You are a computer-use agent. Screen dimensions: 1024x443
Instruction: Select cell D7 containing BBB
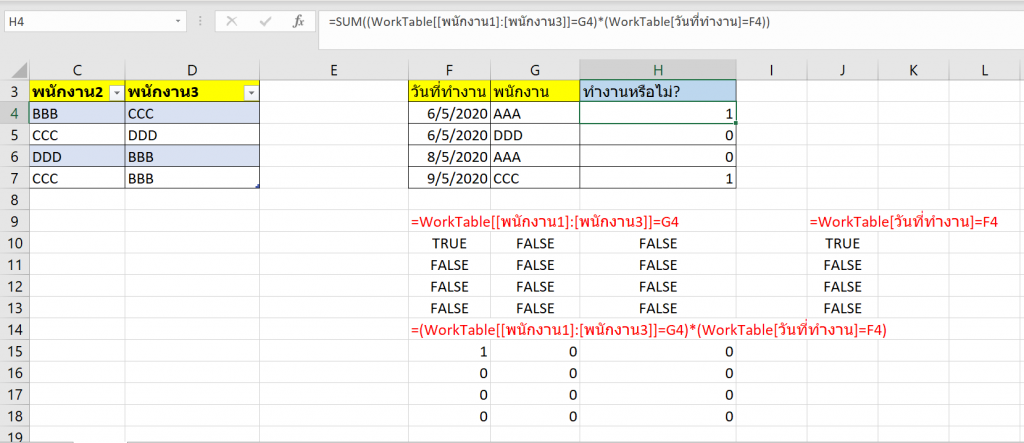pyautogui.click(x=192, y=178)
